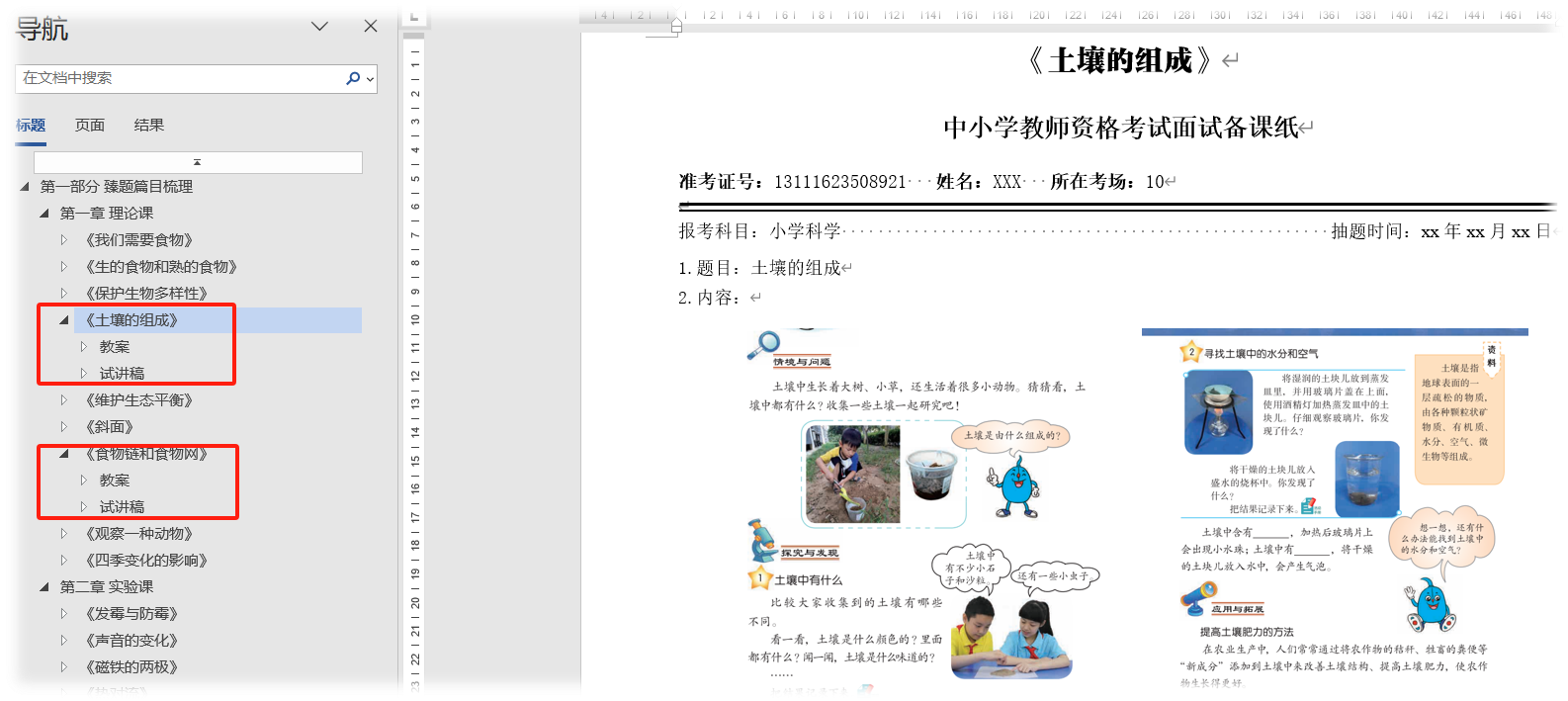Switch to the 结果 tab
1568x701 pixels.
[x=149, y=125]
